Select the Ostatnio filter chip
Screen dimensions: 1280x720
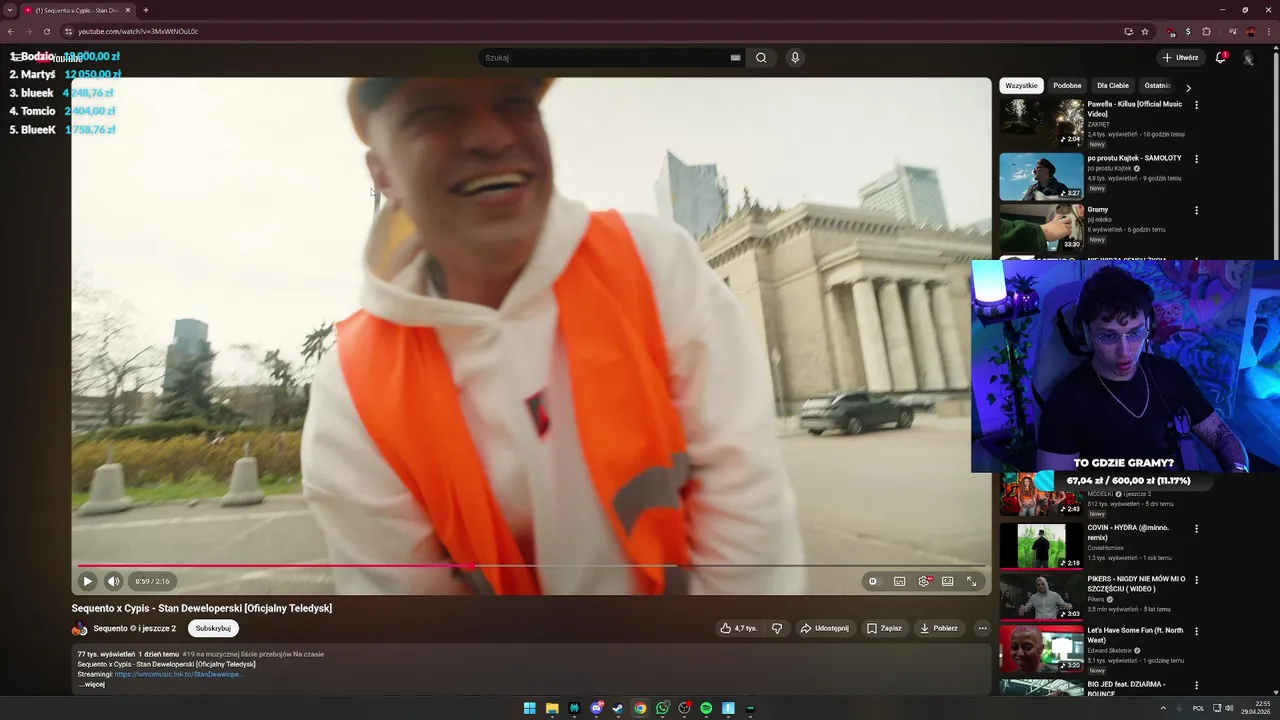1157,86
